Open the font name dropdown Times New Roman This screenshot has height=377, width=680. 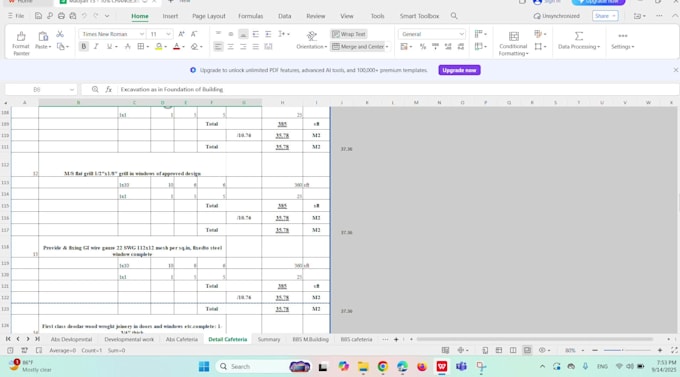pyautogui.click(x=141, y=34)
